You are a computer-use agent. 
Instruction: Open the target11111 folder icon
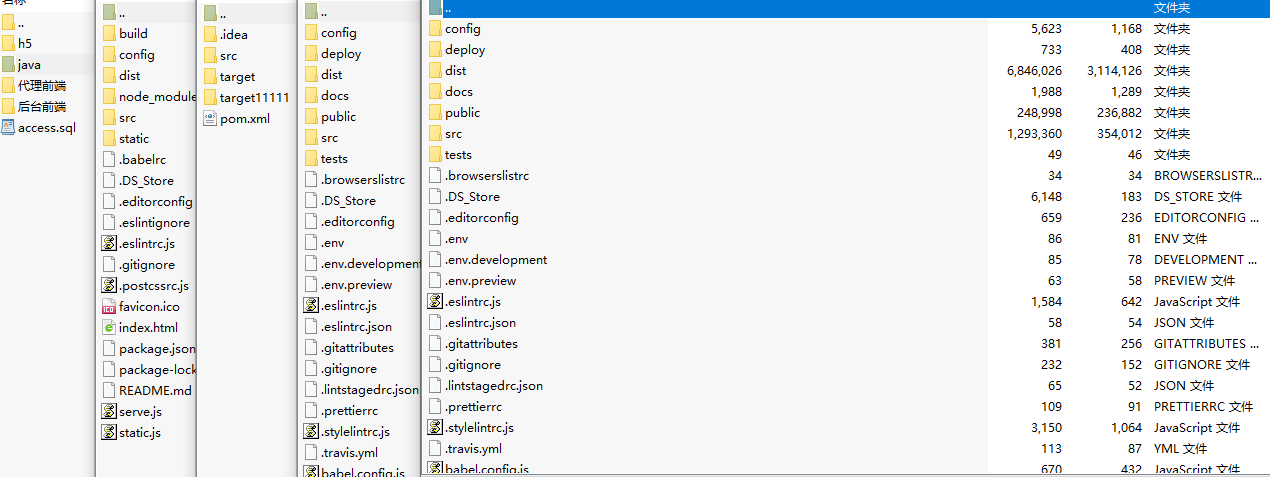210,98
